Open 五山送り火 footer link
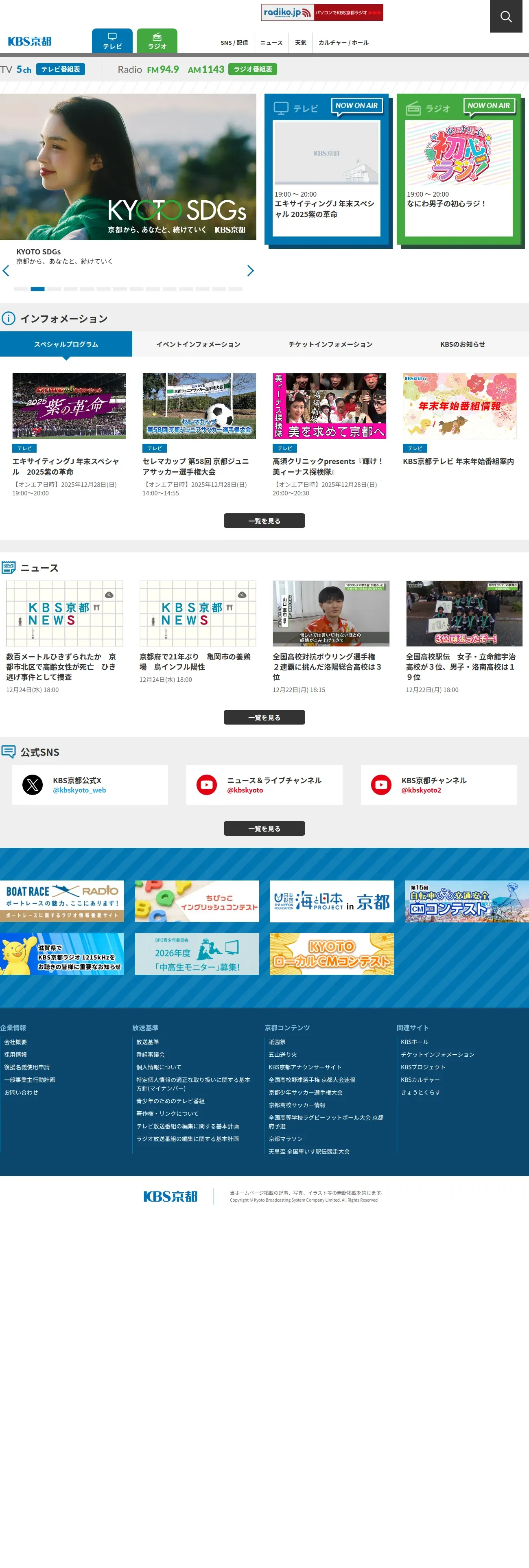The image size is (529, 1568). click(283, 1055)
